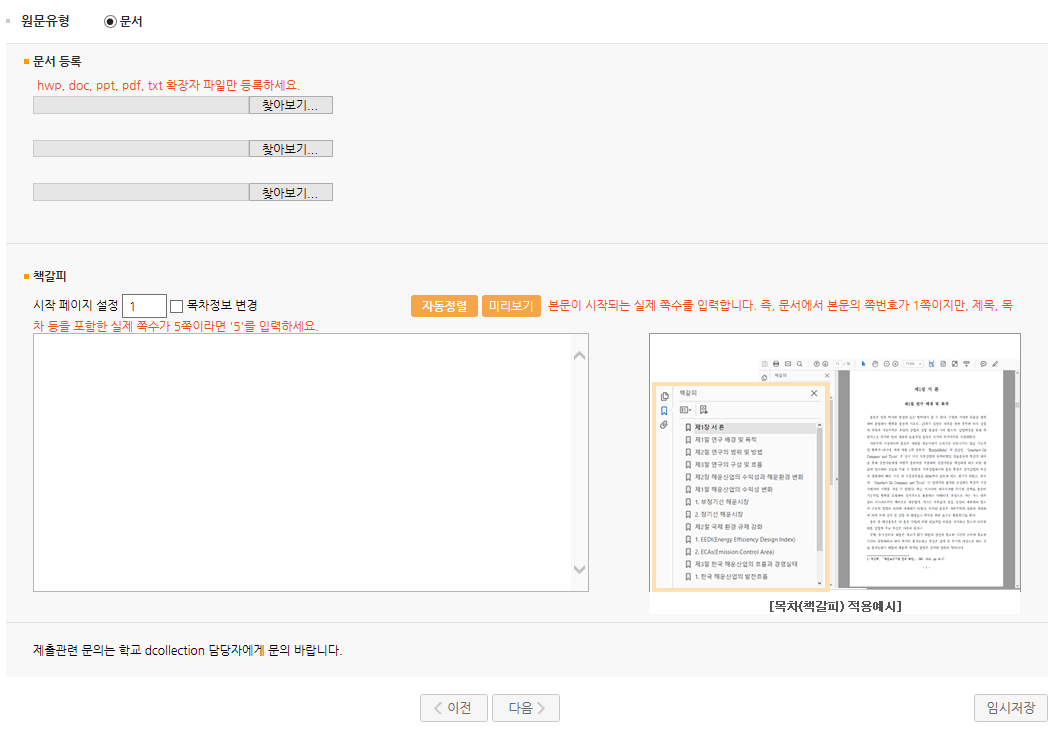The height and width of the screenshot is (731, 1052).
Task: Click the second 찾아보기 browse button
Action: tap(290, 149)
